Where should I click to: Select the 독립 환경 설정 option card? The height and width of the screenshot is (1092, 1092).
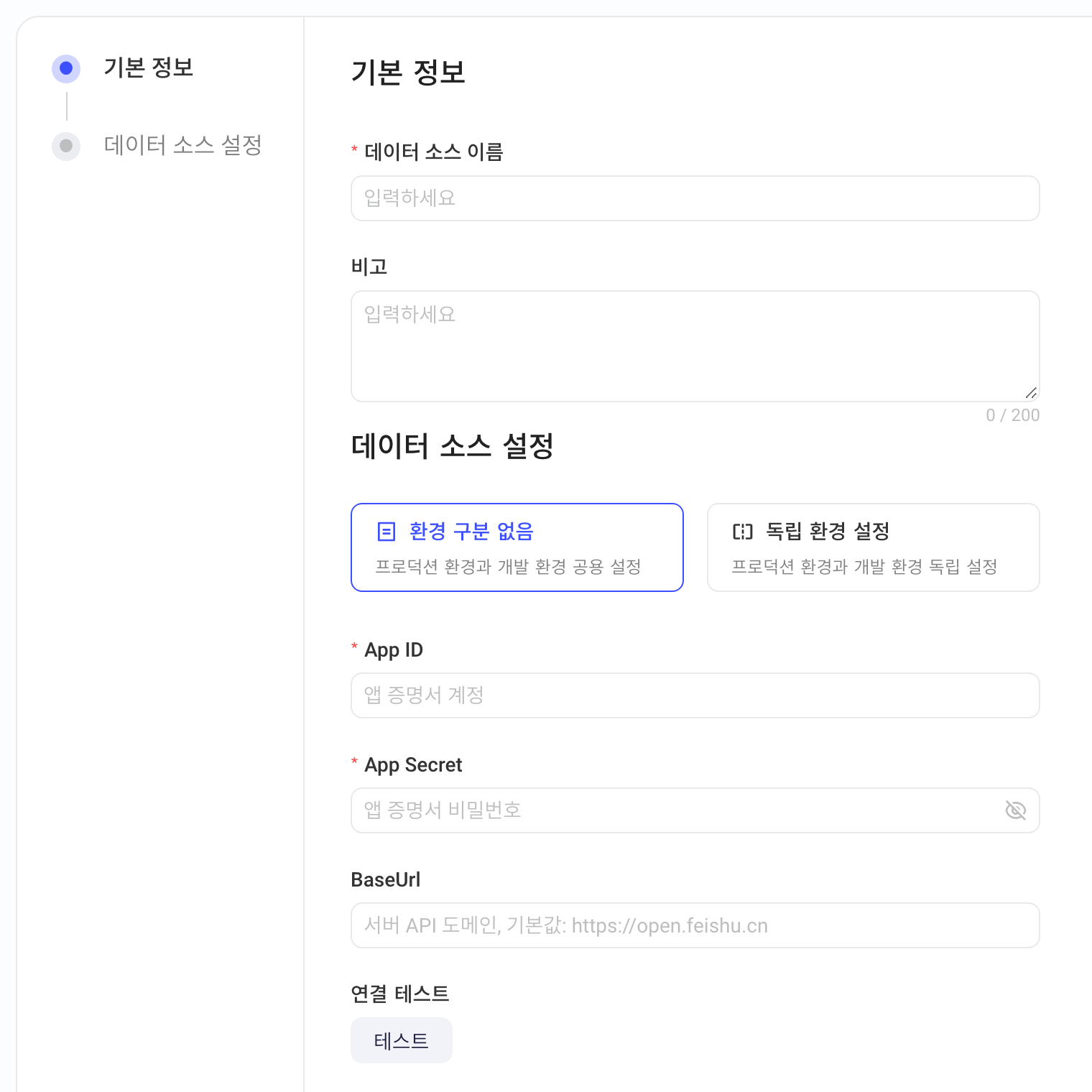pos(874,547)
